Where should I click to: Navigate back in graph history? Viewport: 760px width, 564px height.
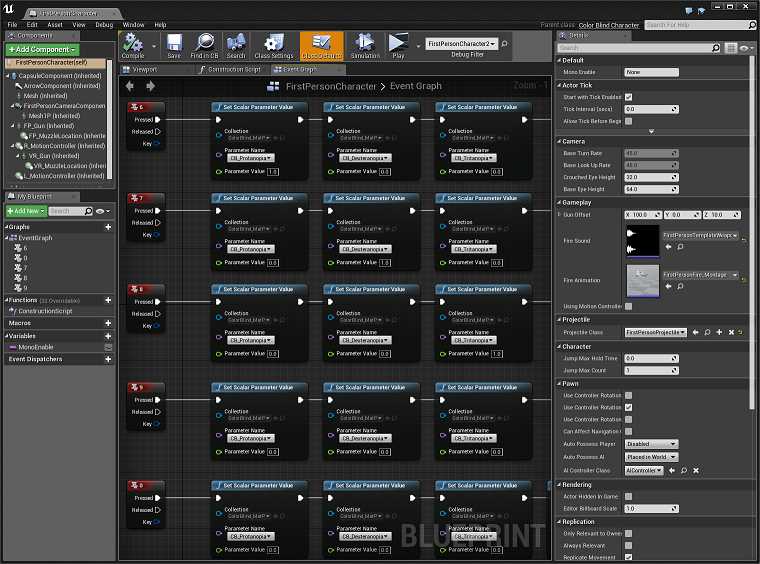pos(130,86)
